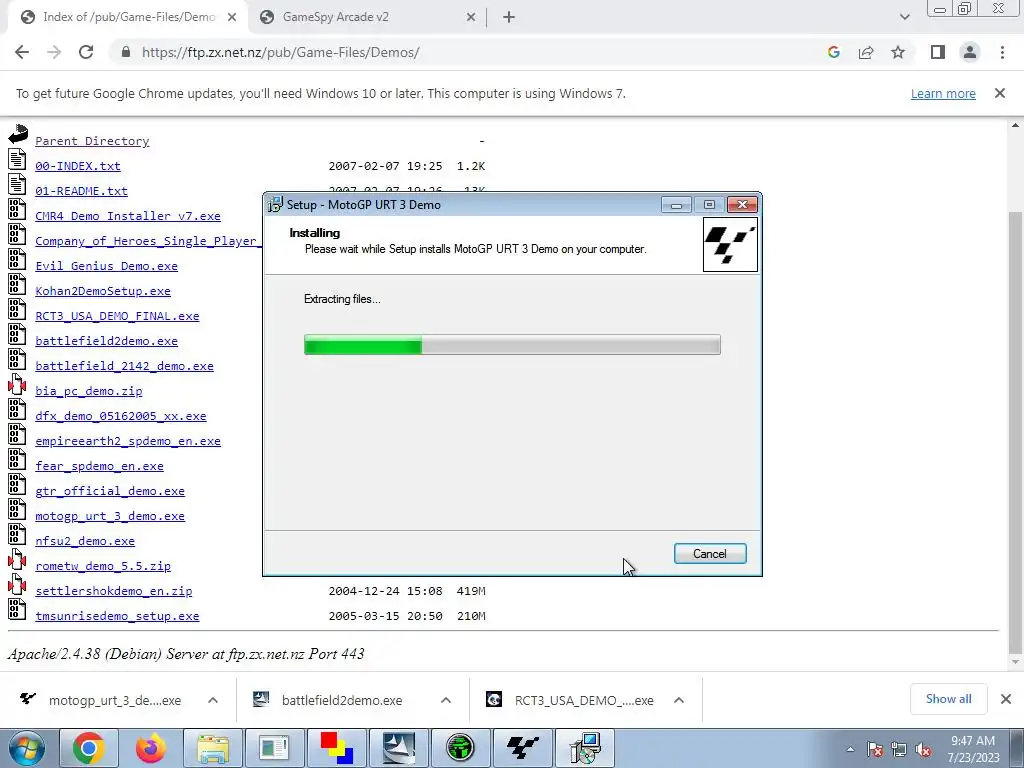Download fear_spdemo_en.exe

[99, 466]
